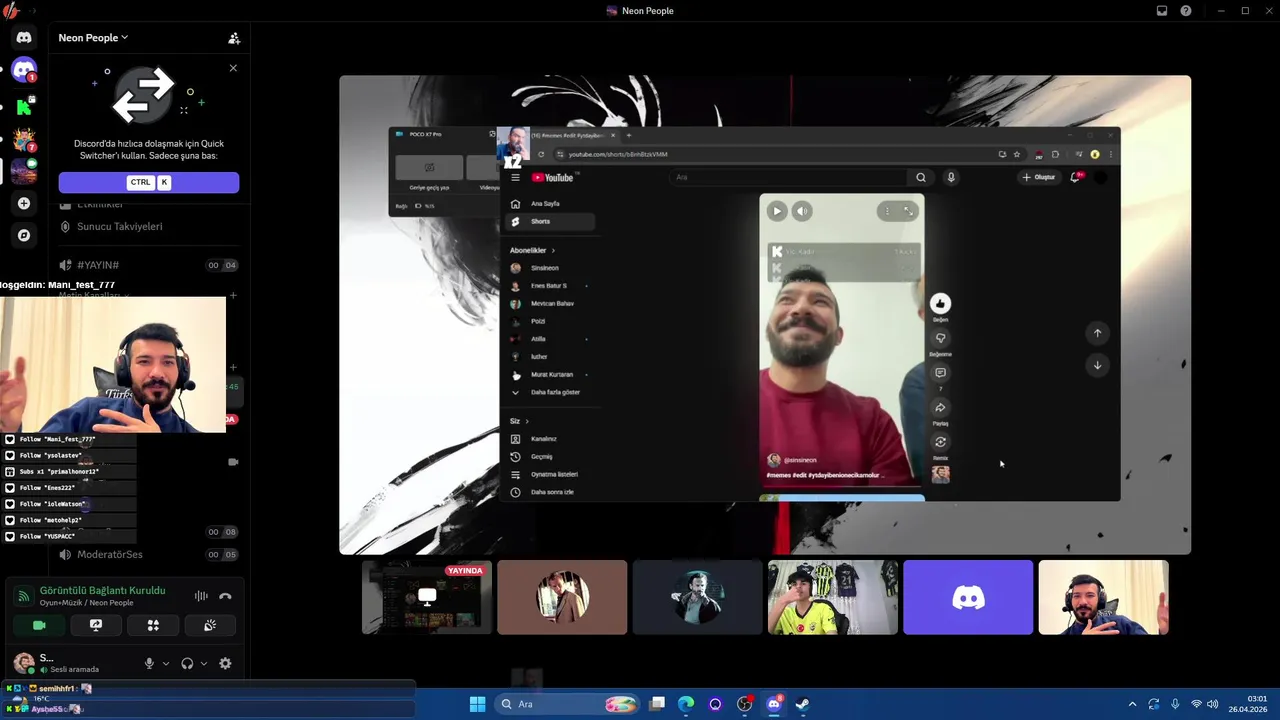Toggle screen share button
Screen dimensions: 1280x720
96,625
